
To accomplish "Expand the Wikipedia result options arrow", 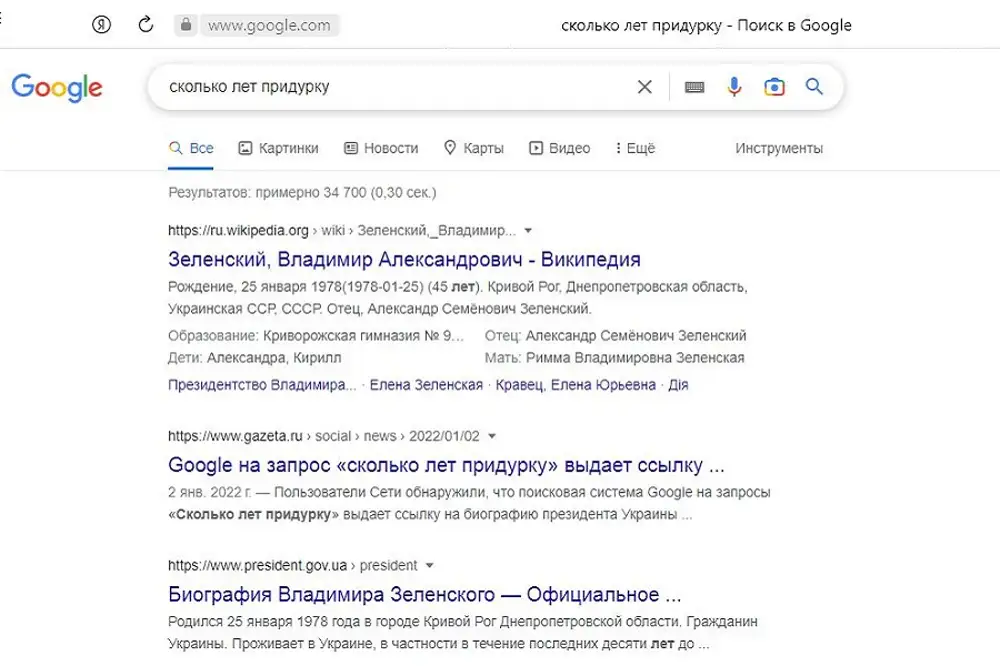I will (x=528, y=230).
